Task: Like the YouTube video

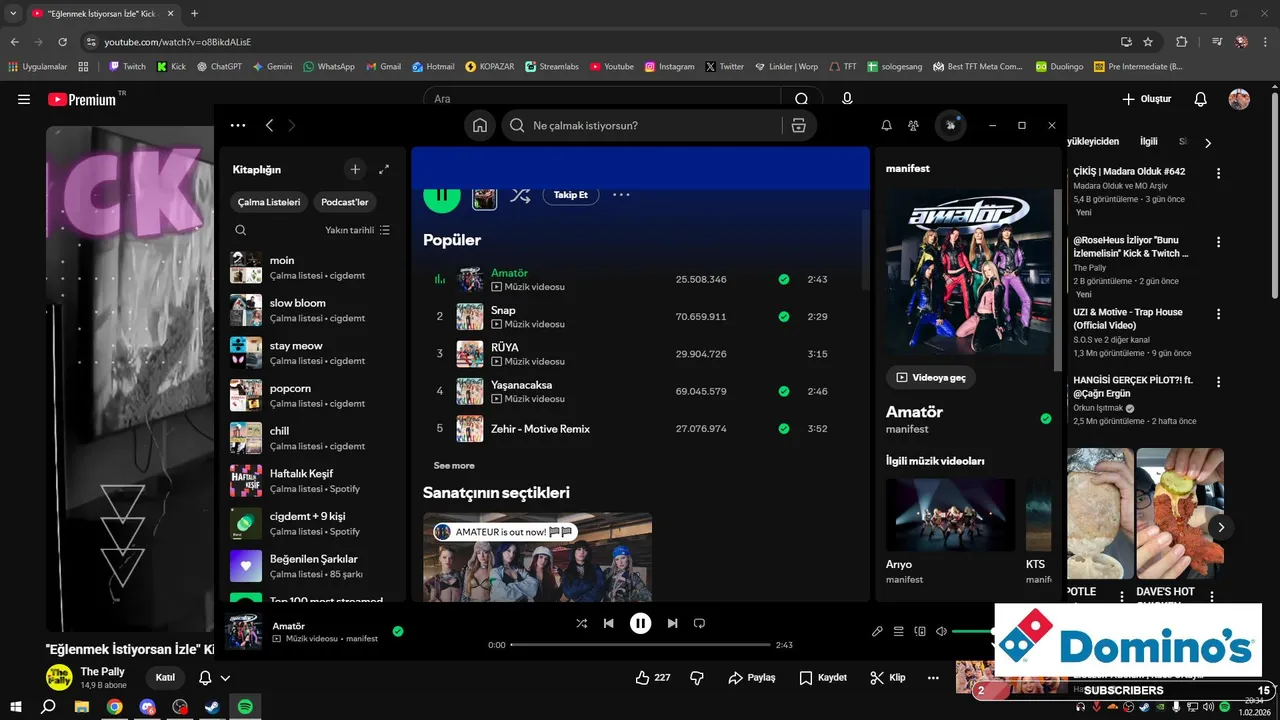Action: (x=653, y=678)
